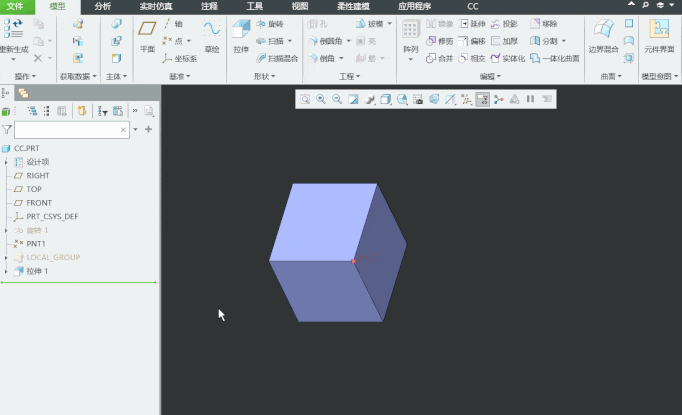682x415 pixels.
Task: Expand the 基准 (Datum) group dropdown
Action: (x=180, y=77)
